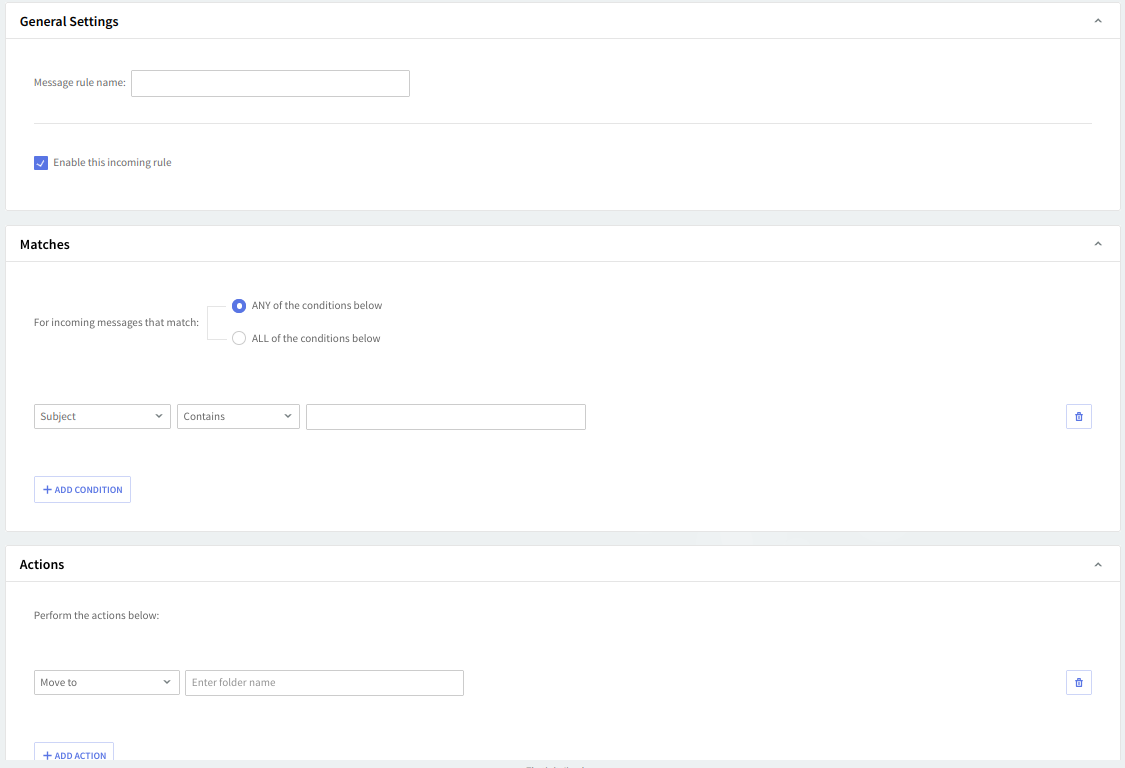Screen dimensions: 1125x768
Task: Click the Add Action button
Action: 74,754
